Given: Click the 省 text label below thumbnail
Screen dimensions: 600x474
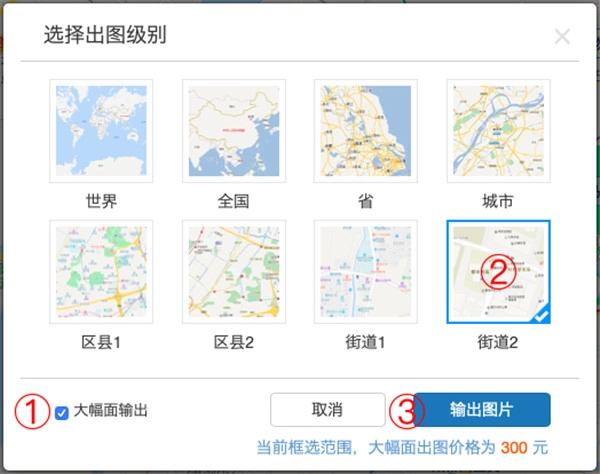Looking at the screenshot, I should click(x=364, y=201).
